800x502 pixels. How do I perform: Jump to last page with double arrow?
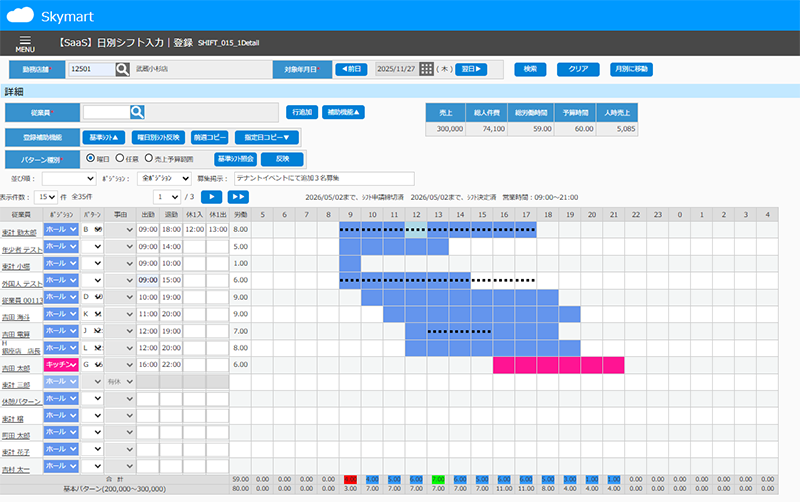(x=238, y=197)
